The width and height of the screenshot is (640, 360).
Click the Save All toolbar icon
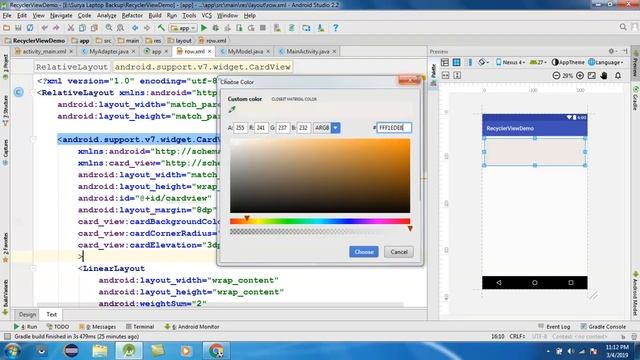[x=18, y=28]
